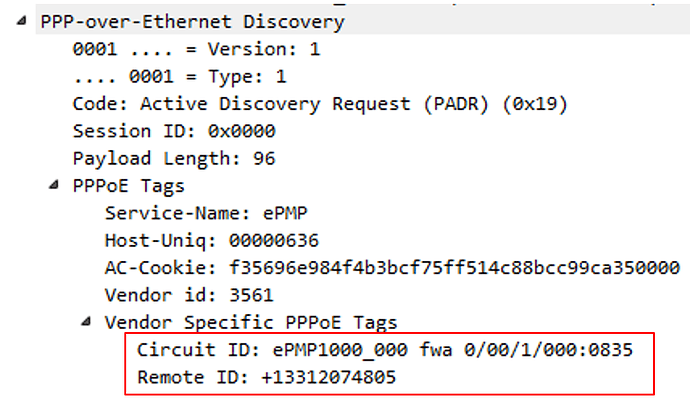690x405 pixels.
Task: Select the Type: 1 field line
Action: point(180,77)
